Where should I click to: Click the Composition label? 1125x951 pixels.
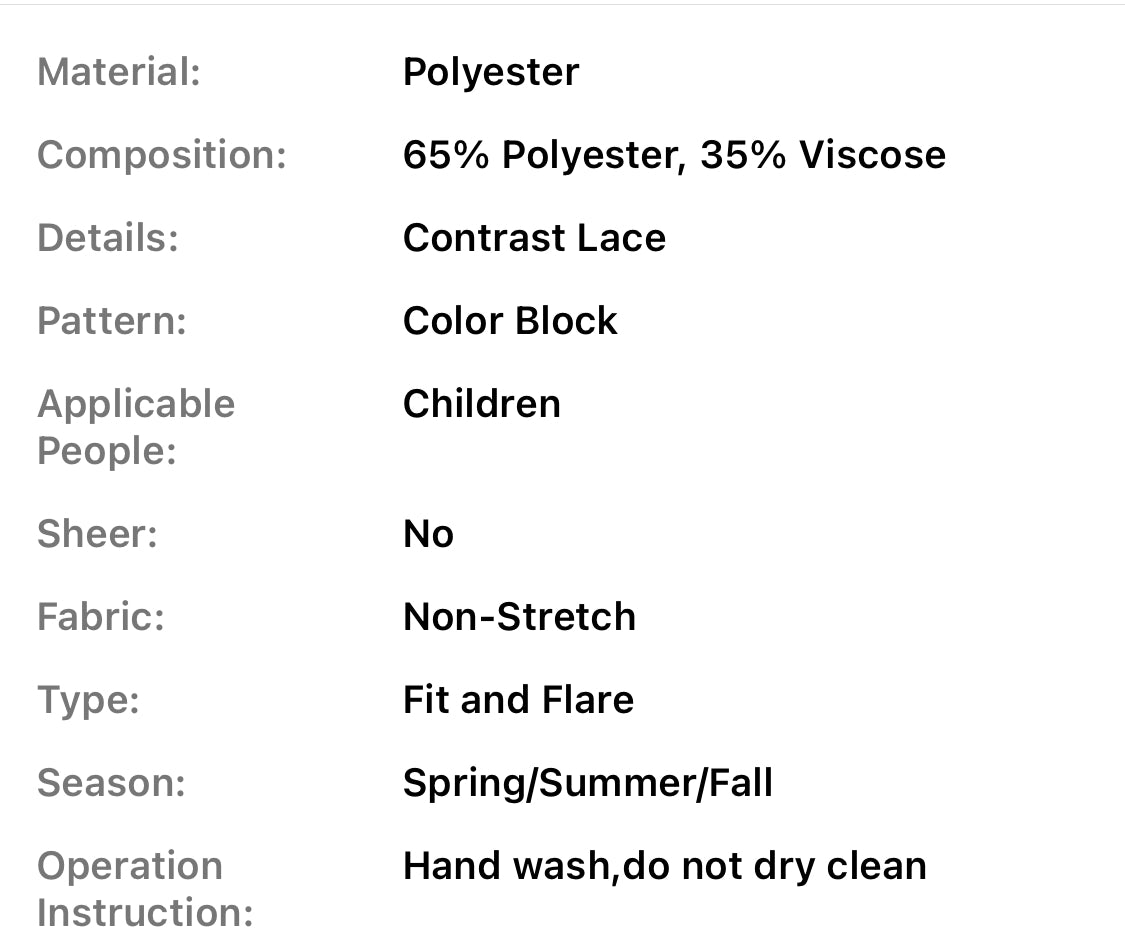point(161,156)
